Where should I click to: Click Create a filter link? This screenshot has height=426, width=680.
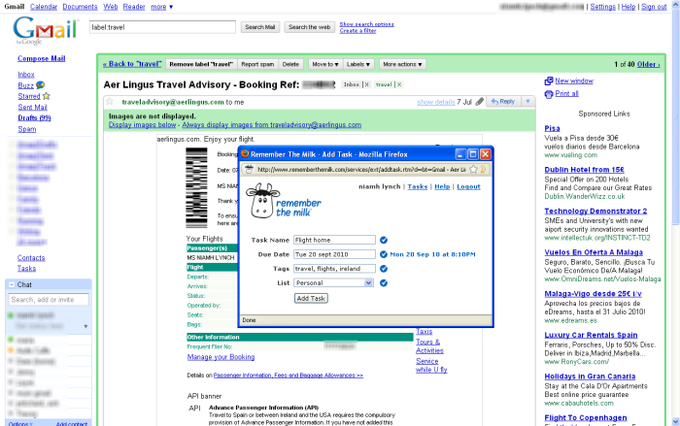(358, 31)
